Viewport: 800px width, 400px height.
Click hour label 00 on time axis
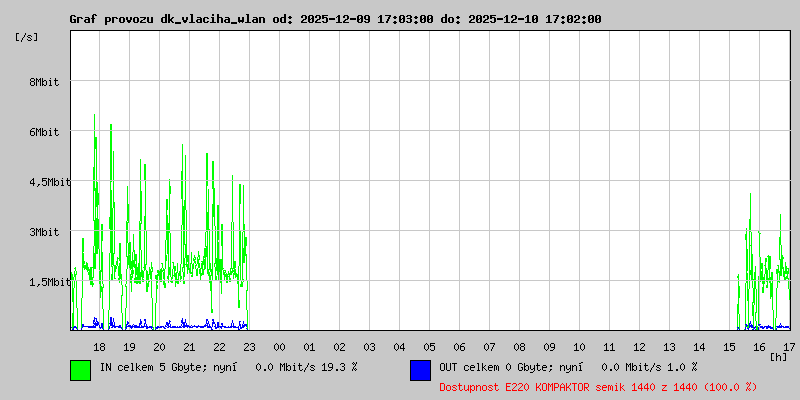click(279, 347)
